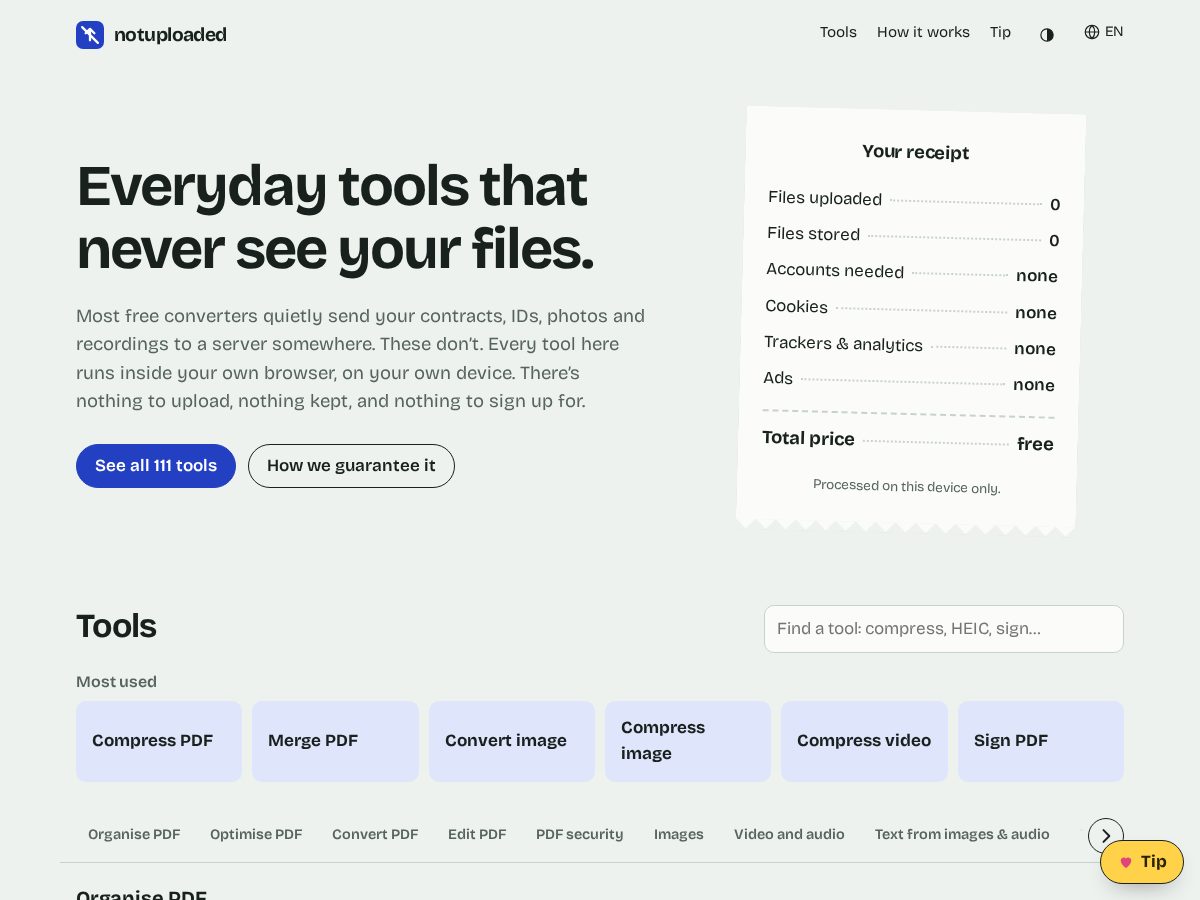
Task: Click the globe icon next to EN
Action: [1092, 32]
